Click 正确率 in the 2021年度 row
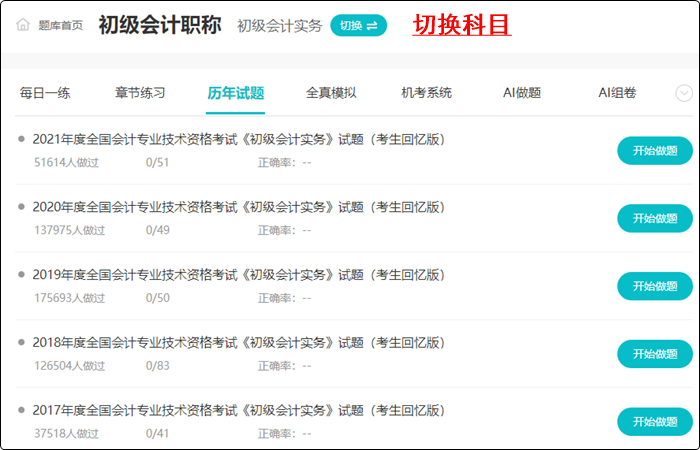Image resolution: width=700 pixels, height=450 pixels. 284,162
